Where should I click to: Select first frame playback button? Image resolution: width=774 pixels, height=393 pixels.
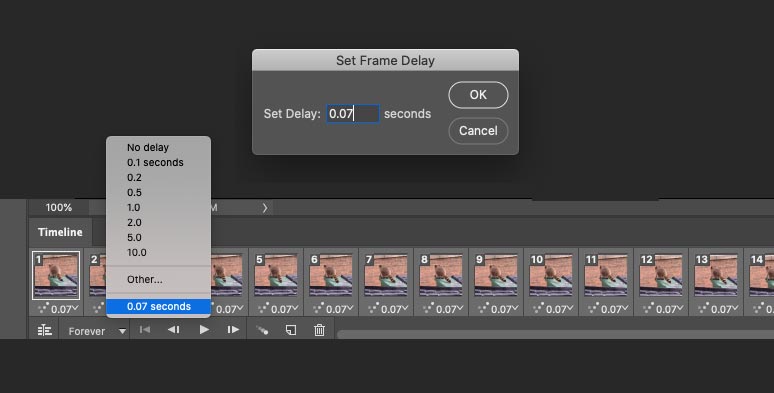(x=145, y=330)
